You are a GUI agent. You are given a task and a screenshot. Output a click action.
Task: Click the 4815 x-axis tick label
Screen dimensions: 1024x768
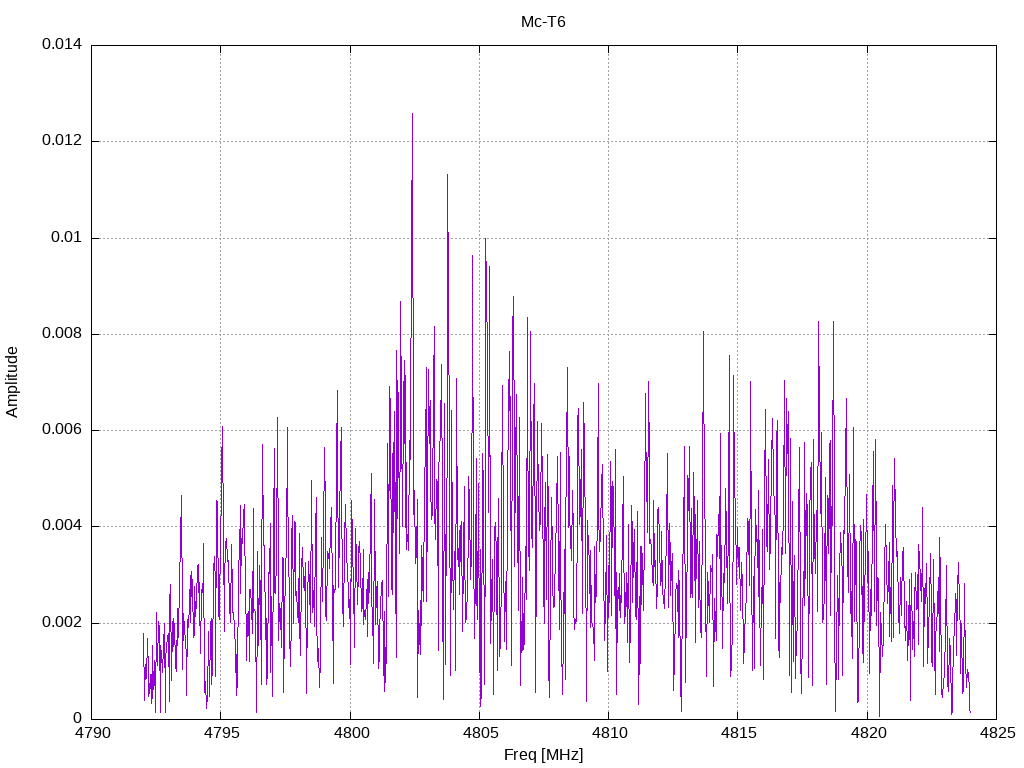pos(739,733)
